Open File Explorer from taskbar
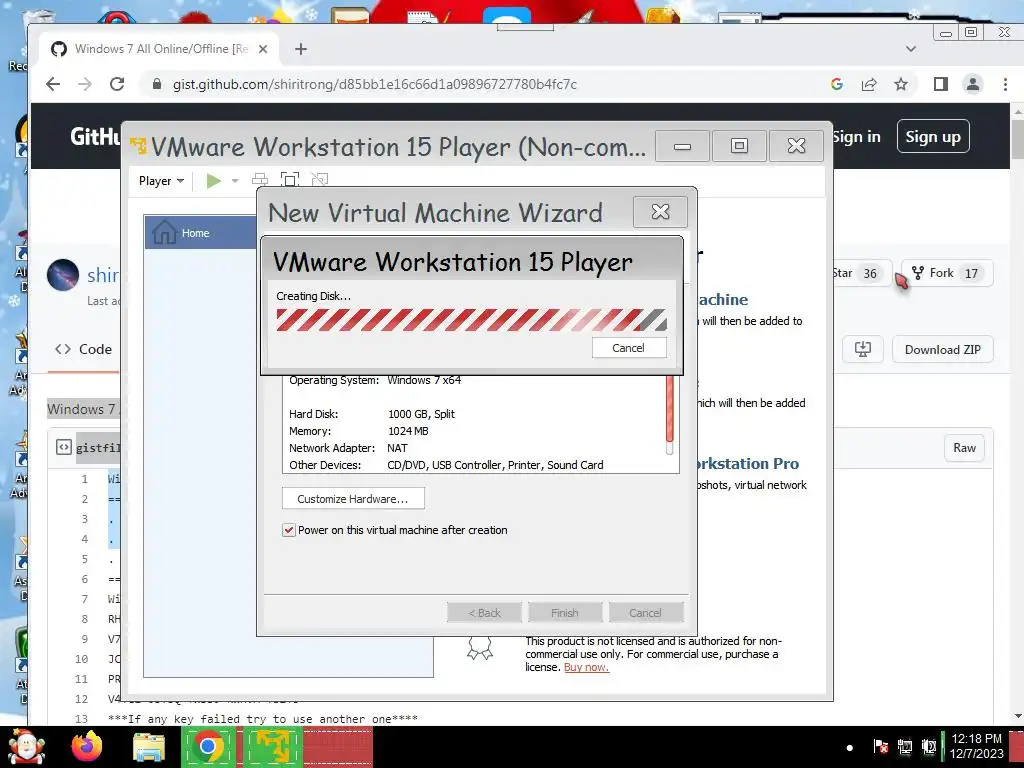1024x768 pixels. (149, 748)
